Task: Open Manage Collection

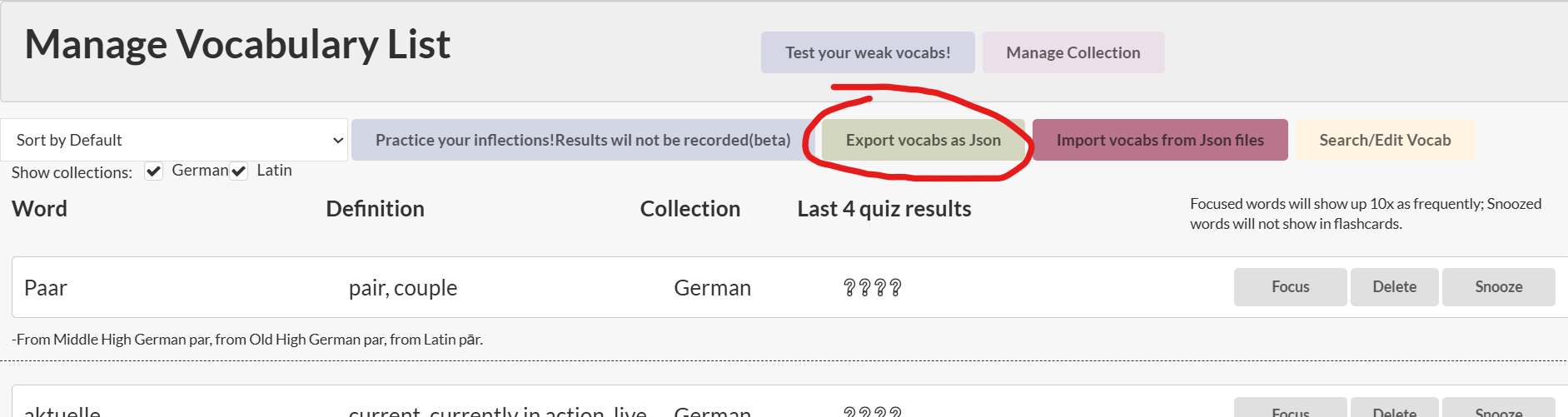Action: pyautogui.click(x=1073, y=52)
